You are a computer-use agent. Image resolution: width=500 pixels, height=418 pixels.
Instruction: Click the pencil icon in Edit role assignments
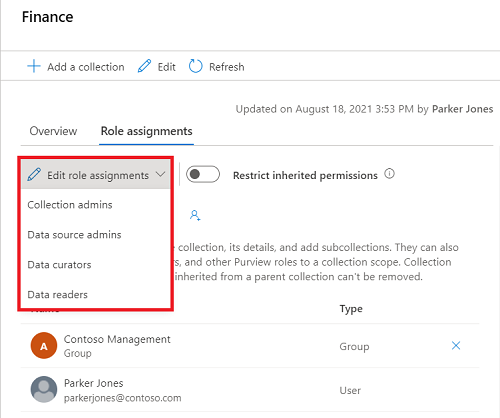34,175
